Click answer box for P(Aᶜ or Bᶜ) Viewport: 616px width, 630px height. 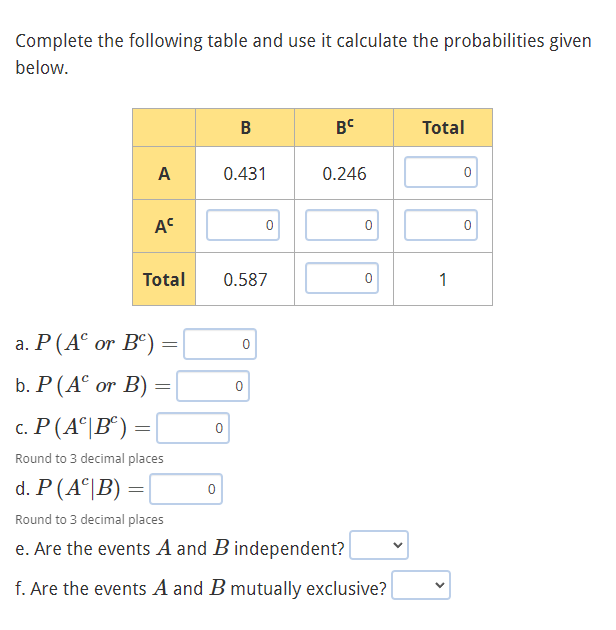tap(220, 344)
